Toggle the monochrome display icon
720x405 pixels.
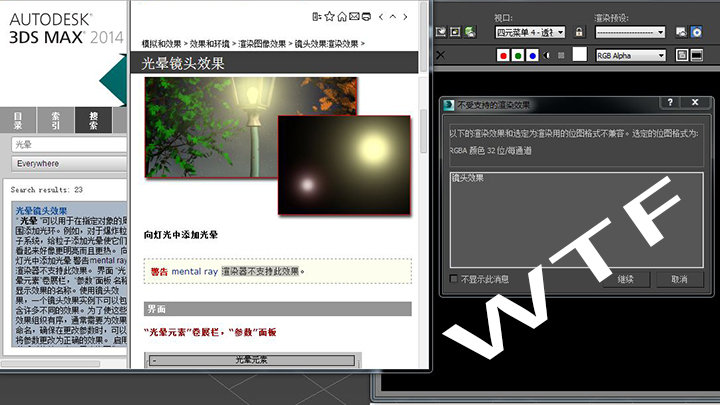(561, 56)
